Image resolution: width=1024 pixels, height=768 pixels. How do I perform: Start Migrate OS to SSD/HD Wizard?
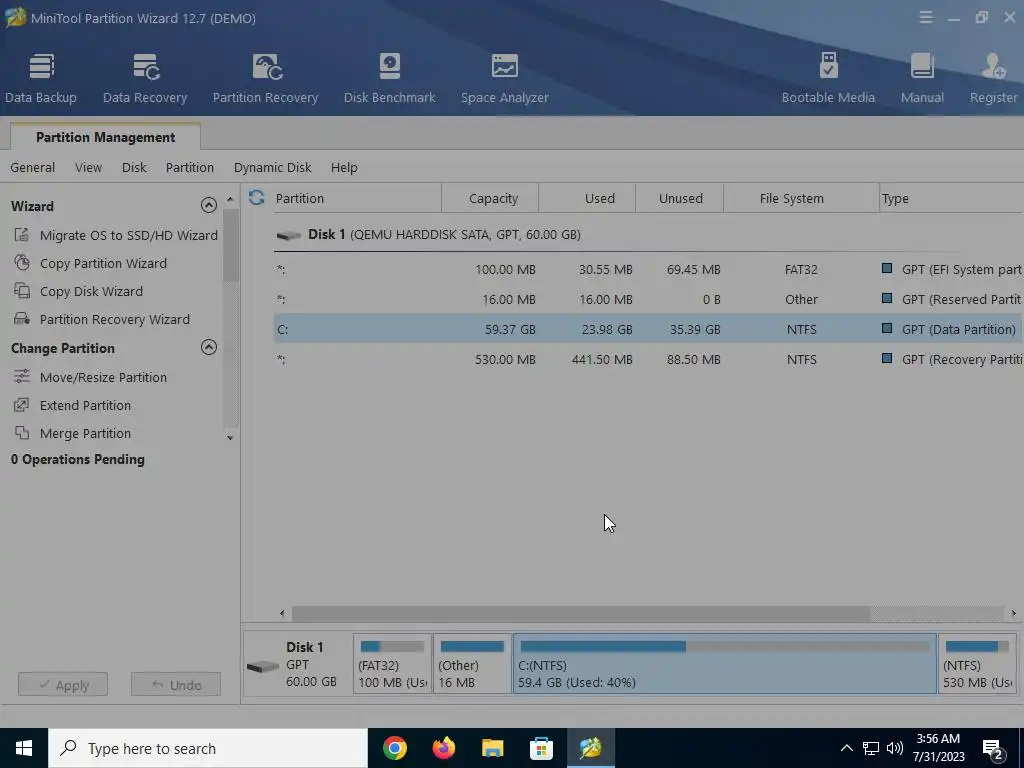click(x=116, y=235)
